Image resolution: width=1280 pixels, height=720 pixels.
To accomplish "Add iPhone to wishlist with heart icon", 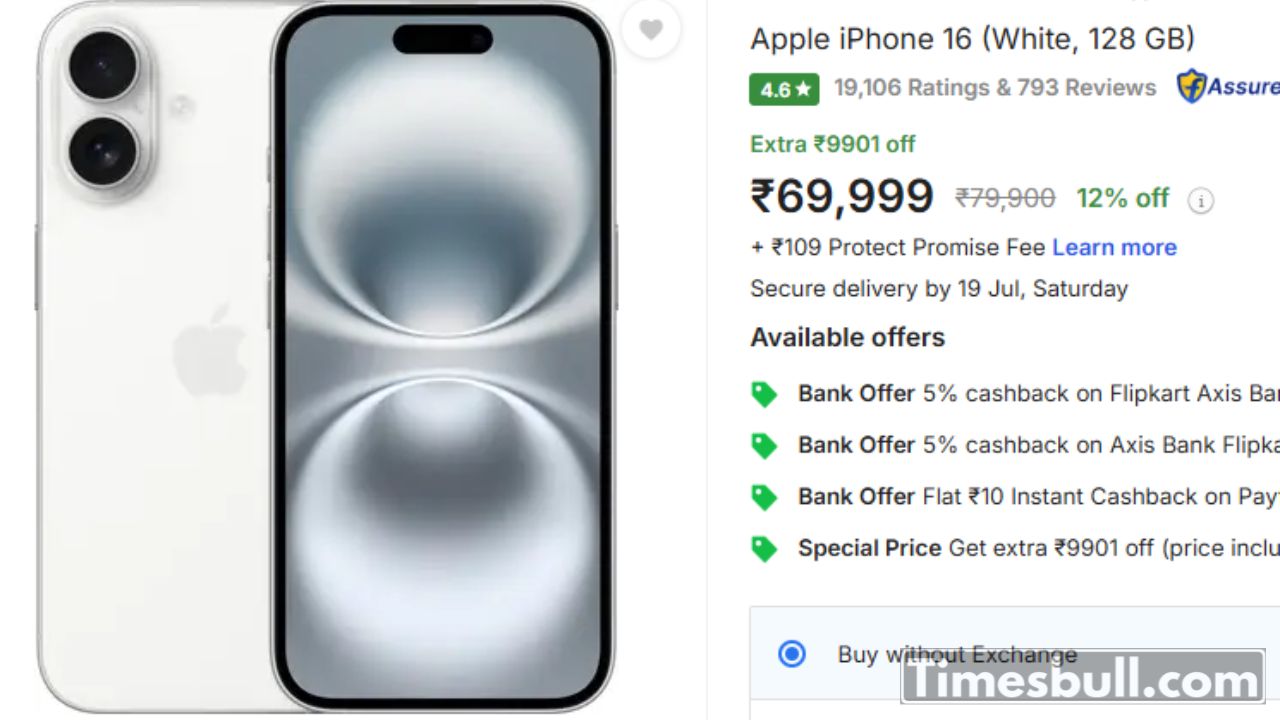I will coord(651,30).
